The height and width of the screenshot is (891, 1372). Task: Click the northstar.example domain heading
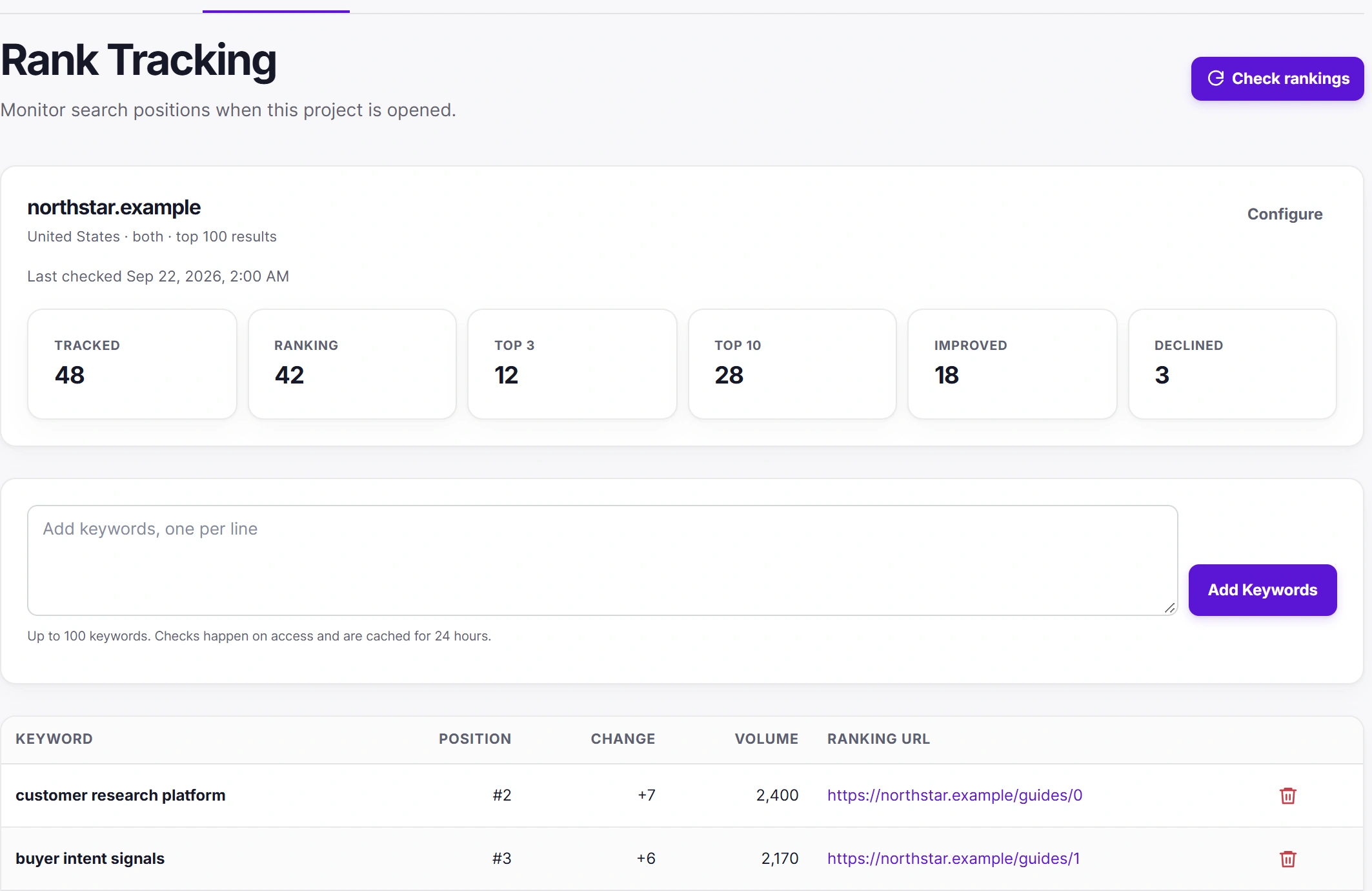[x=114, y=207]
